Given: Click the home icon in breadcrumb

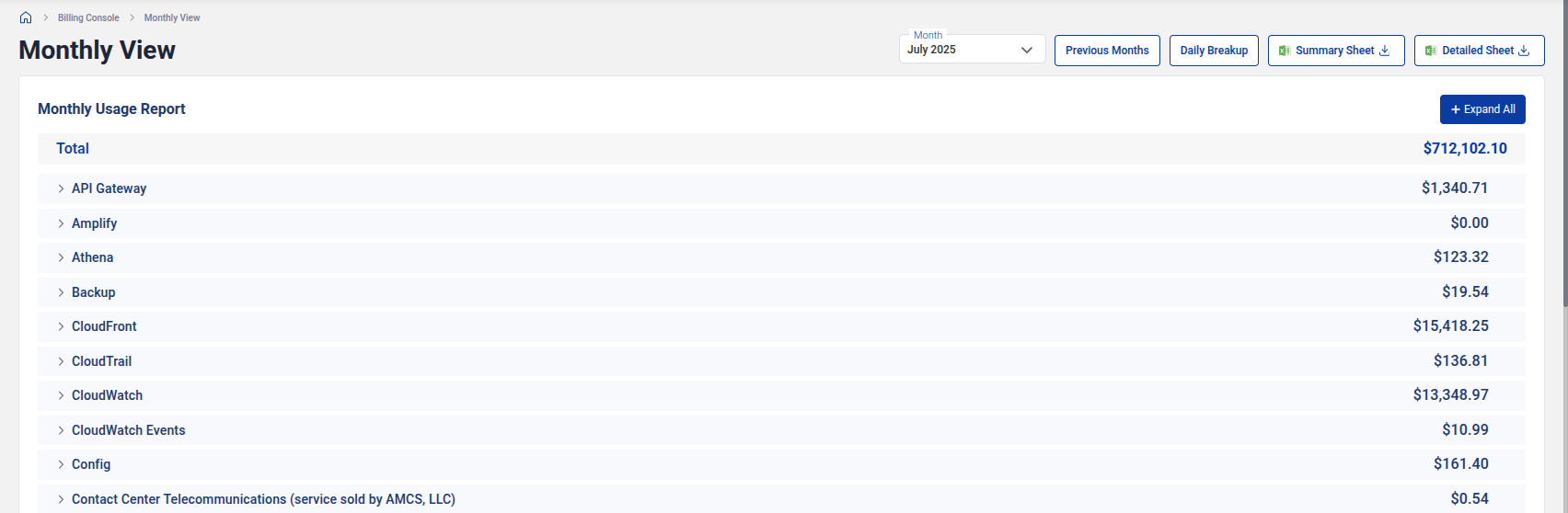Looking at the screenshot, I should (x=26, y=17).
